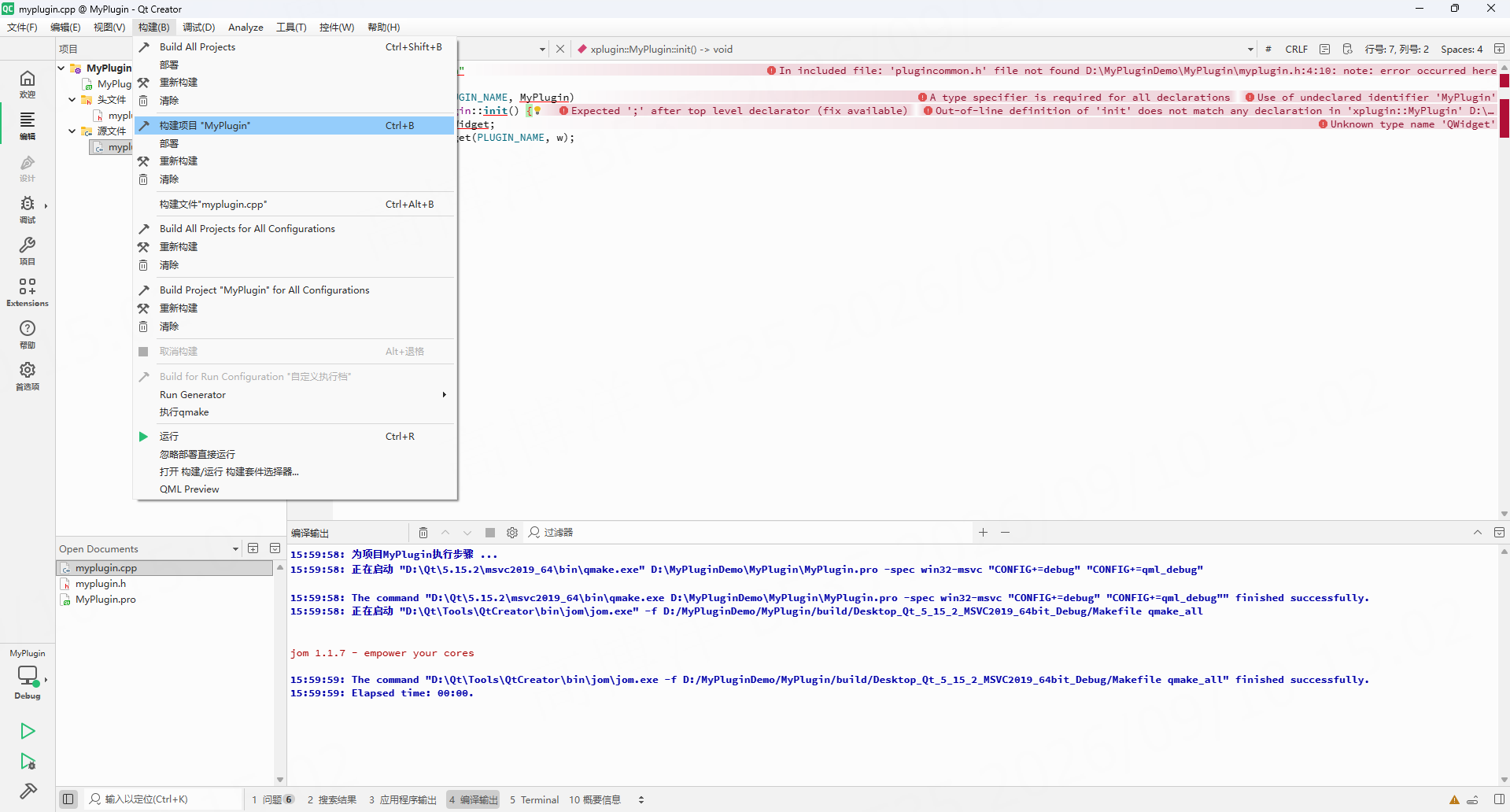The height and width of the screenshot is (812, 1510).
Task: Click the # preprocessor directives icon
Action: pyautogui.click(x=1268, y=49)
